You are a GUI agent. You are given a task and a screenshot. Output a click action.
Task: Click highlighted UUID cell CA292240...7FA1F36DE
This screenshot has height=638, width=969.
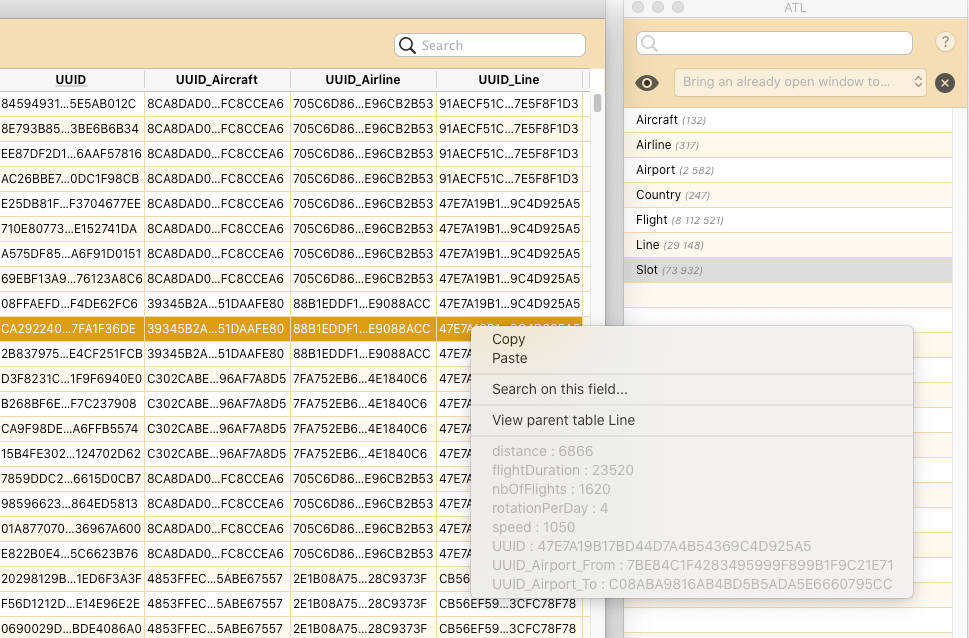pyautogui.click(x=72, y=329)
